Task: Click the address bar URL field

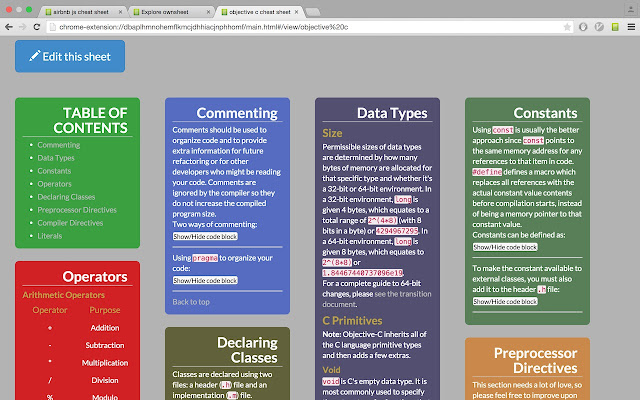Action: [304, 27]
